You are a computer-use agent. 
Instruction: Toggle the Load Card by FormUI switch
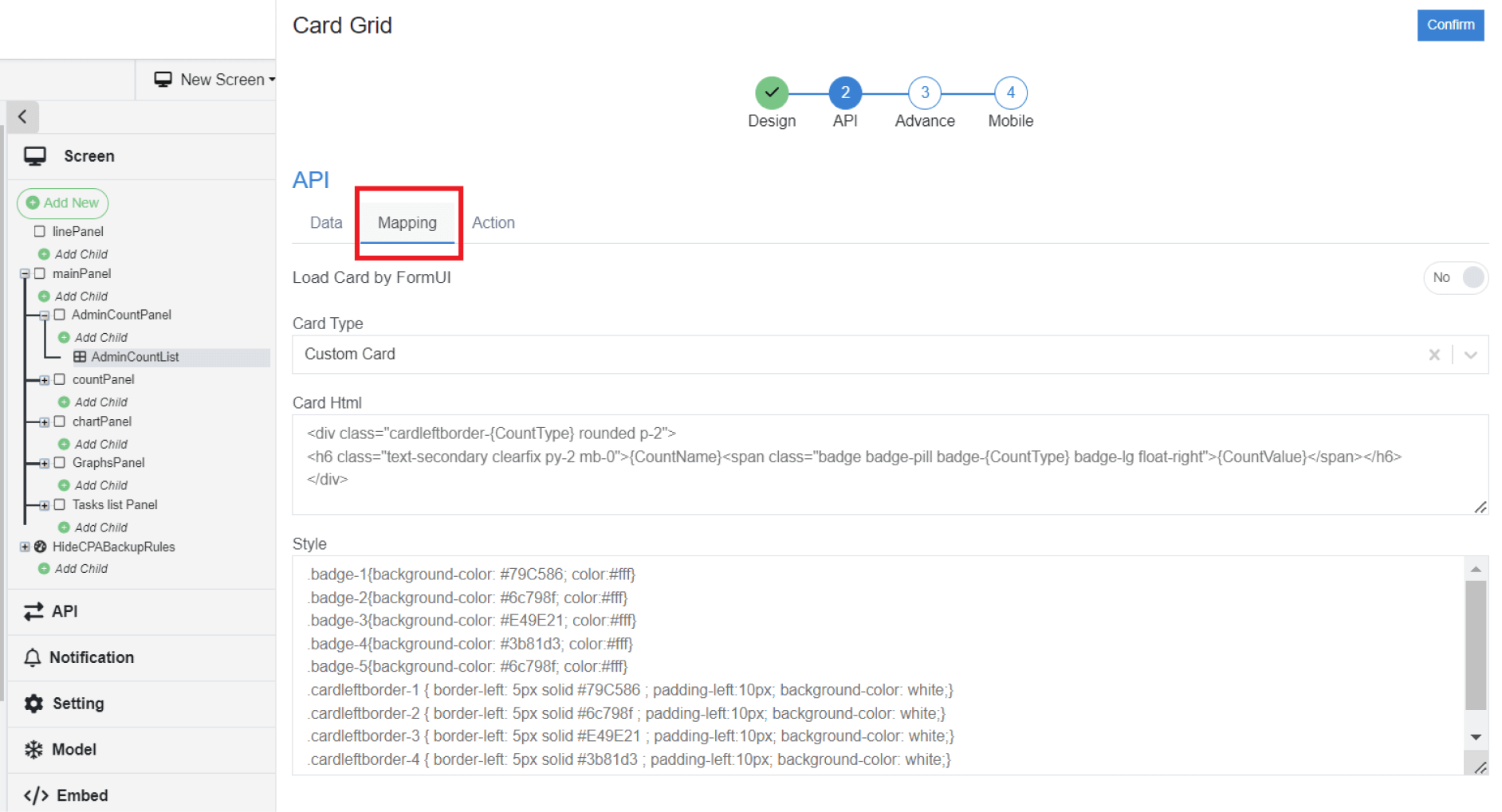1456,277
